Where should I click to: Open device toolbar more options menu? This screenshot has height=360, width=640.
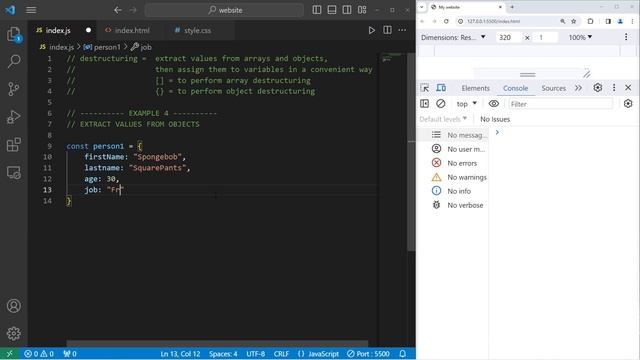[626, 37]
